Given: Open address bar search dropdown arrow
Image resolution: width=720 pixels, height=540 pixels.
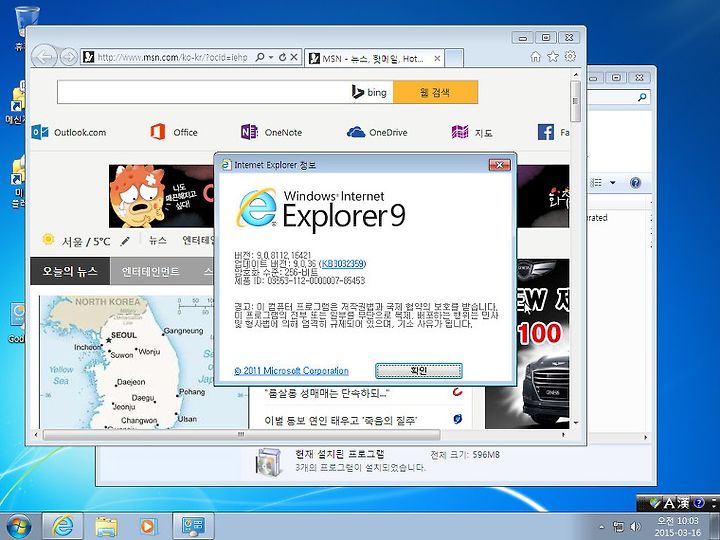Looking at the screenshot, I should [x=271, y=57].
